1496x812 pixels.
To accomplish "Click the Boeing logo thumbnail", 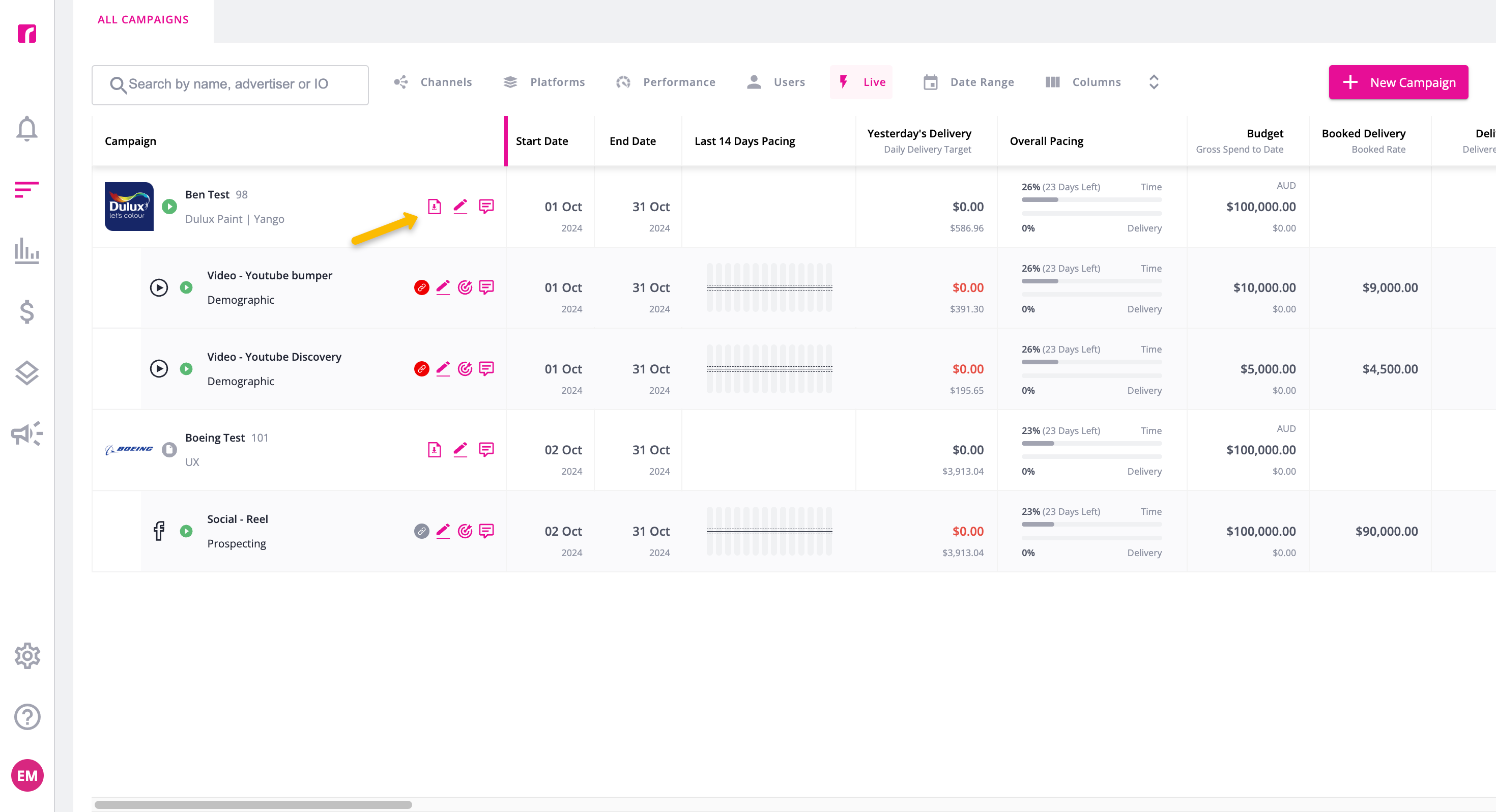I will 129,450.
